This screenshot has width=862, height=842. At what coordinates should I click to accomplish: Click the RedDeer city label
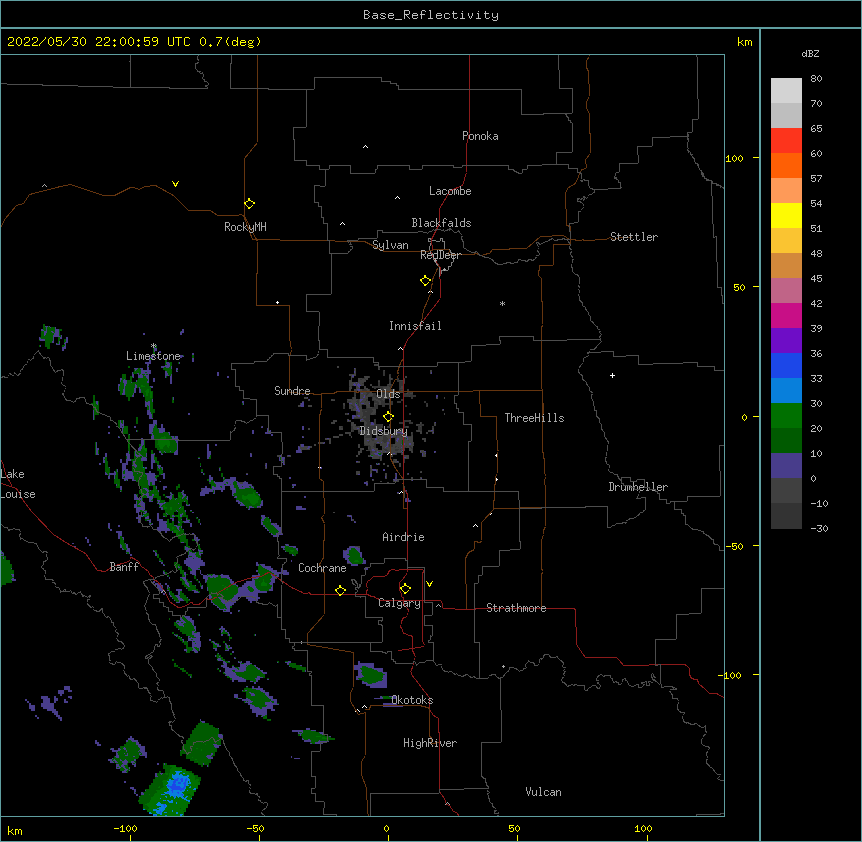pyautogui.click(x=440, y=255)
